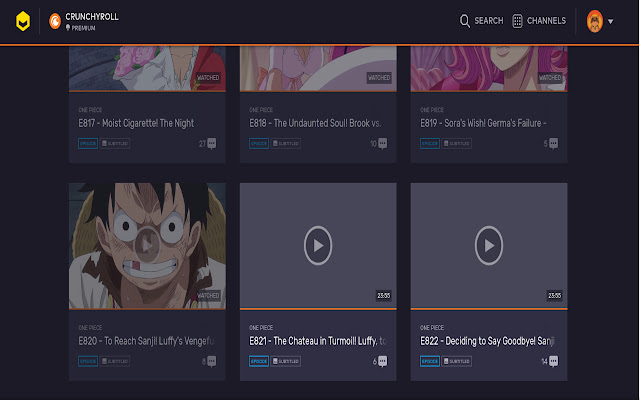Click the WATCHED tag on E819 thumbnail
The image size is (640, 400).
click(550, 78)
